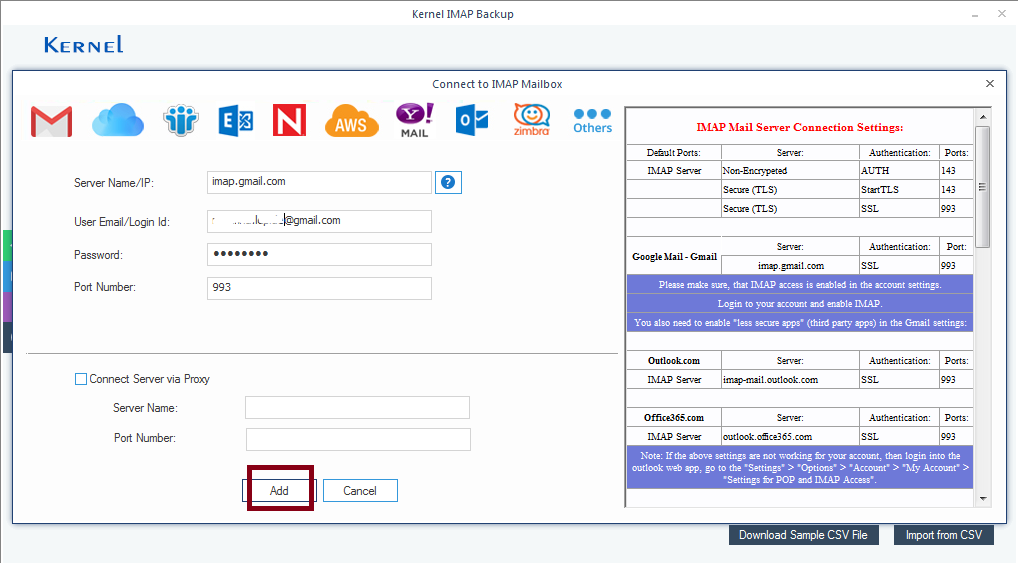Click into the Password field
This screenshot has width=1019, height=563.
coord(319,254)
